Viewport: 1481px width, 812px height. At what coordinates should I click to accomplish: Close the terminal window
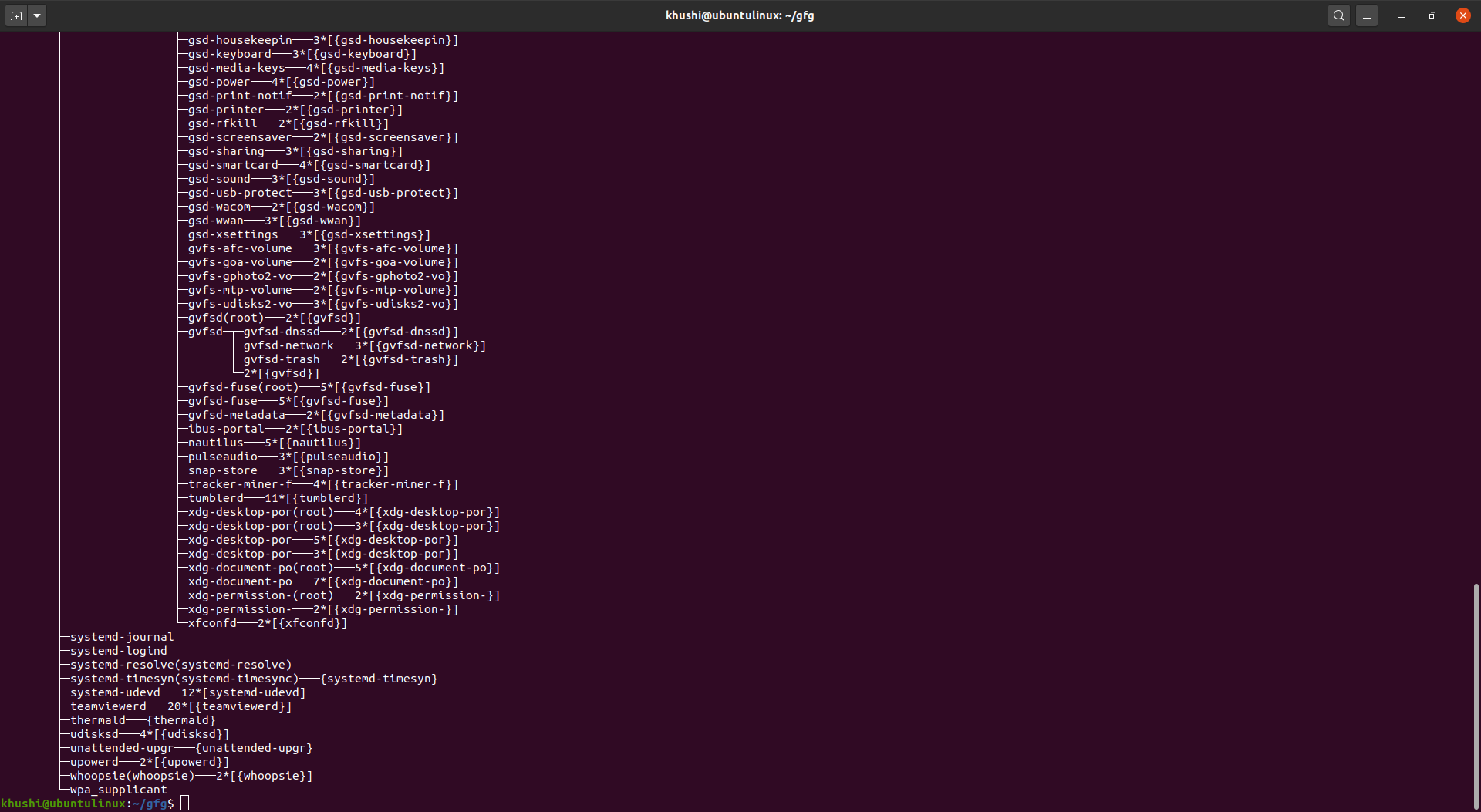(x=1463, y=15)
